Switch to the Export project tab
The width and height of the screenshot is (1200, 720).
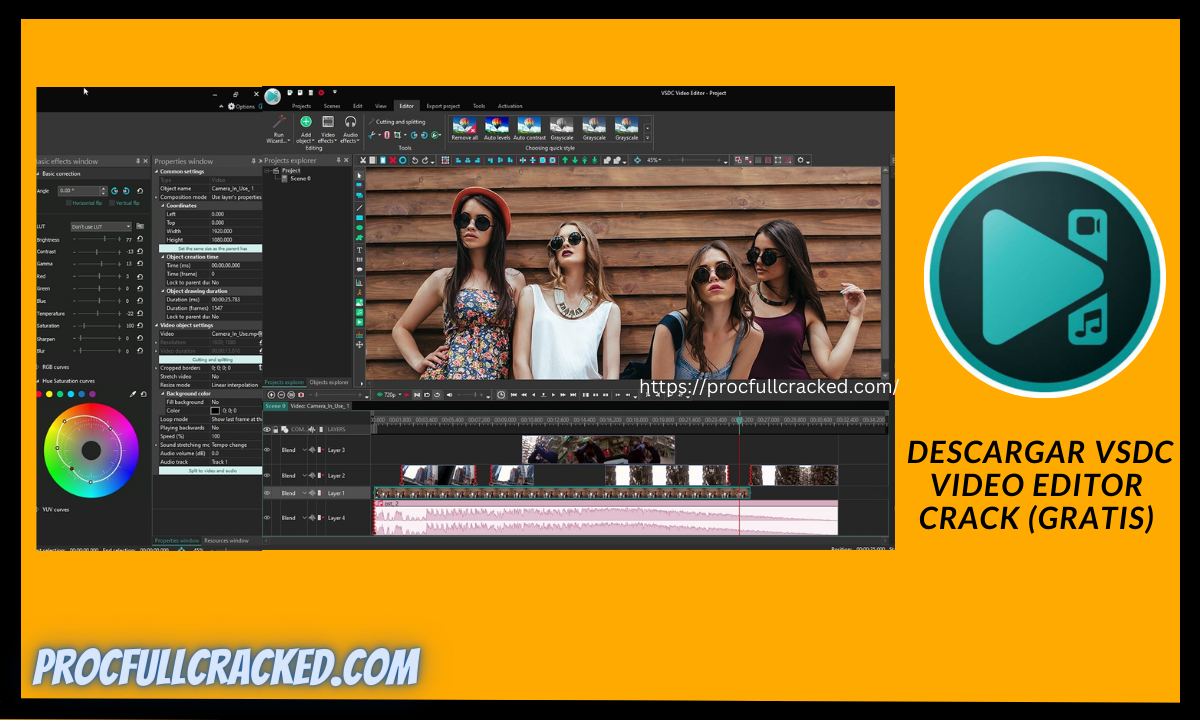[x=444, y=106]
